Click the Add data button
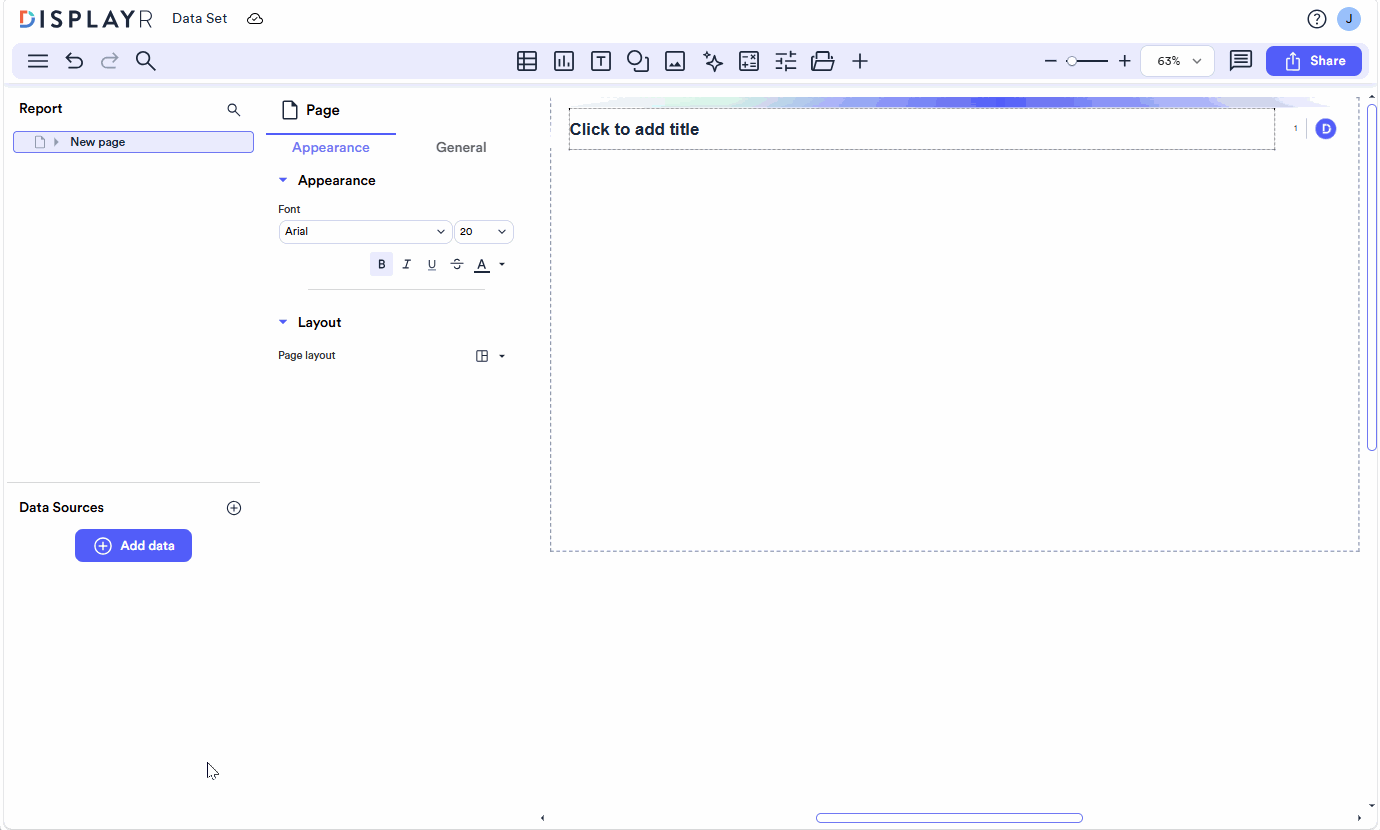 (x=133, y=545)
